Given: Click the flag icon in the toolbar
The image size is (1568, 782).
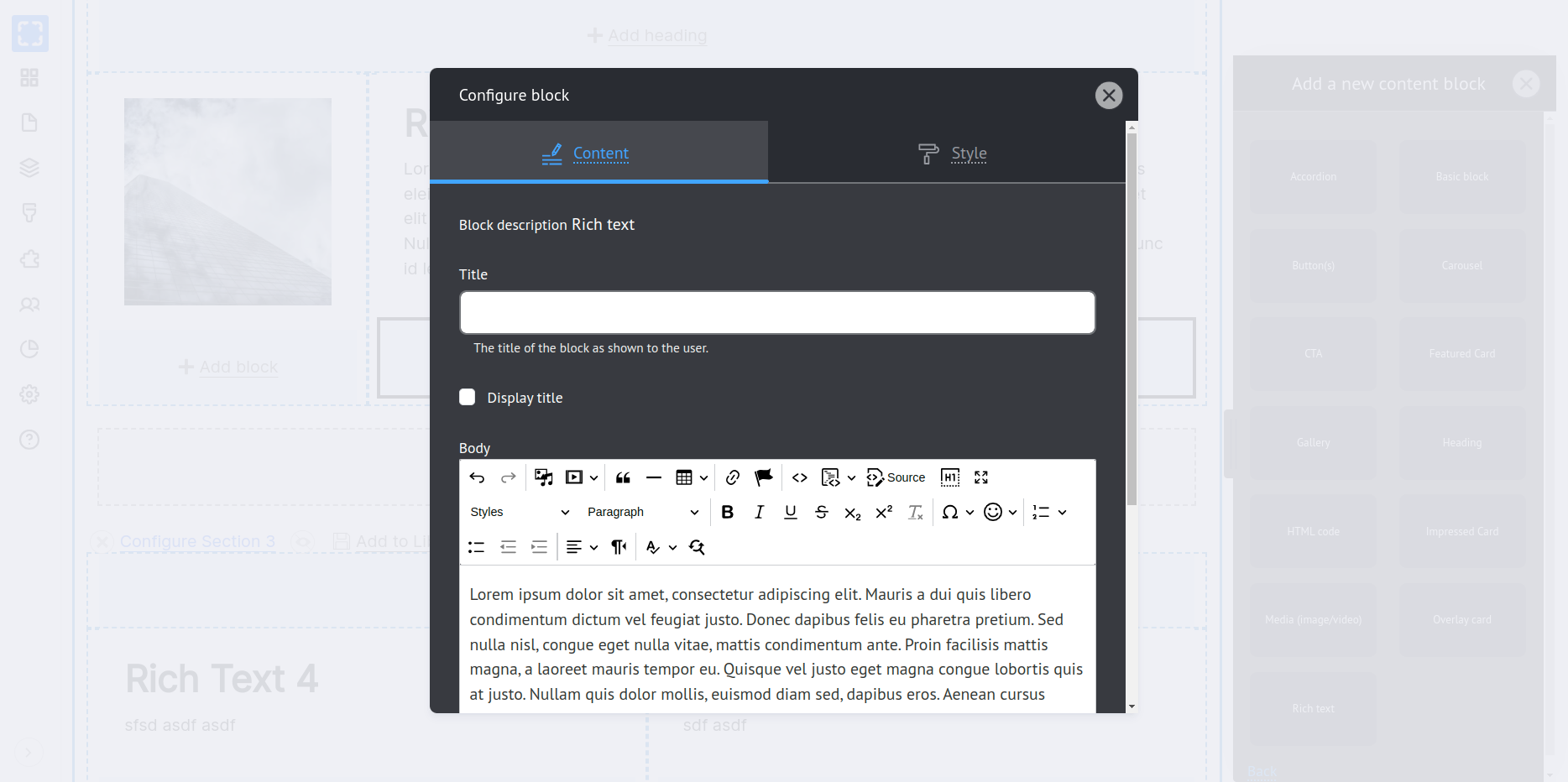Looking at the screenshot, I should [x=764, y=477].
